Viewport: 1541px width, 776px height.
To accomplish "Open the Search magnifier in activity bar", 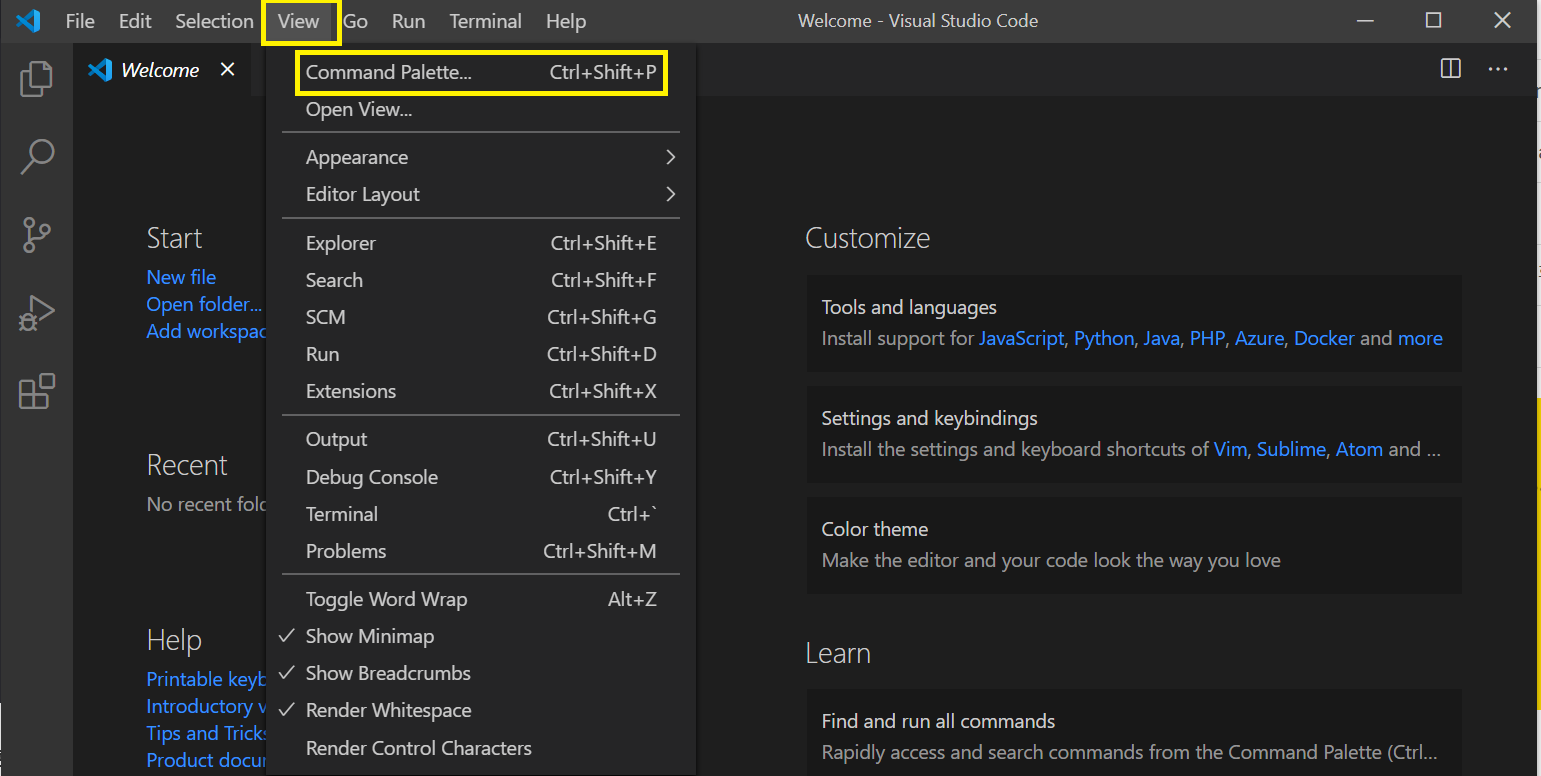I will pos(37,157).
